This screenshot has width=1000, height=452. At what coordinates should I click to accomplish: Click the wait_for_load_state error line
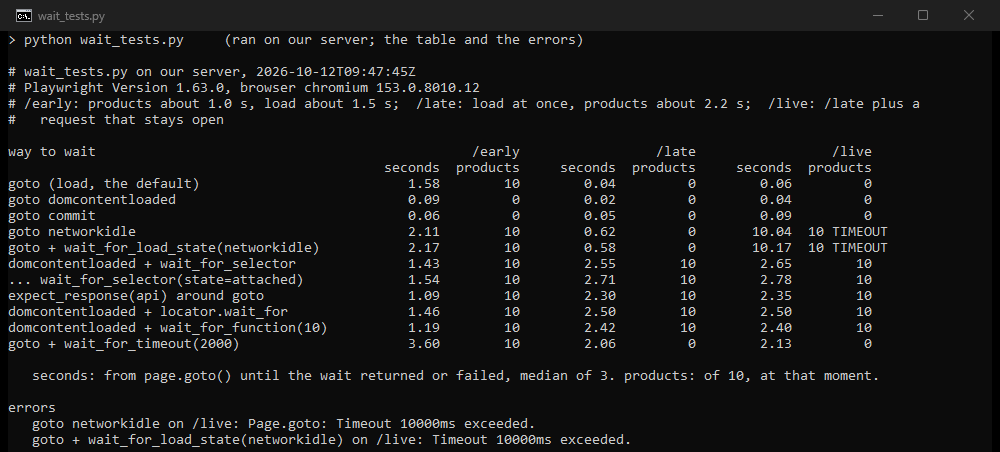332,439
